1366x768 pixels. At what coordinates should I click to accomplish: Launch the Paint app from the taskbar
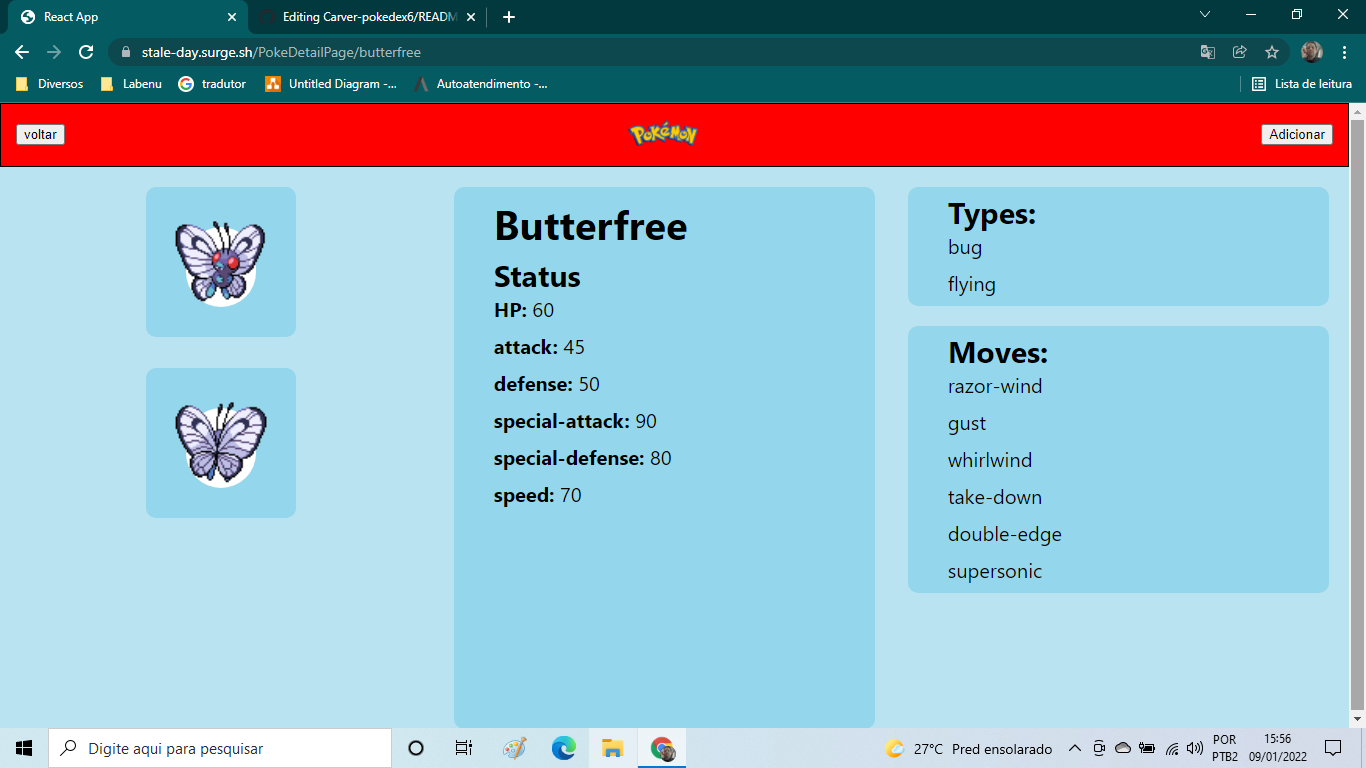coord(514,748)
